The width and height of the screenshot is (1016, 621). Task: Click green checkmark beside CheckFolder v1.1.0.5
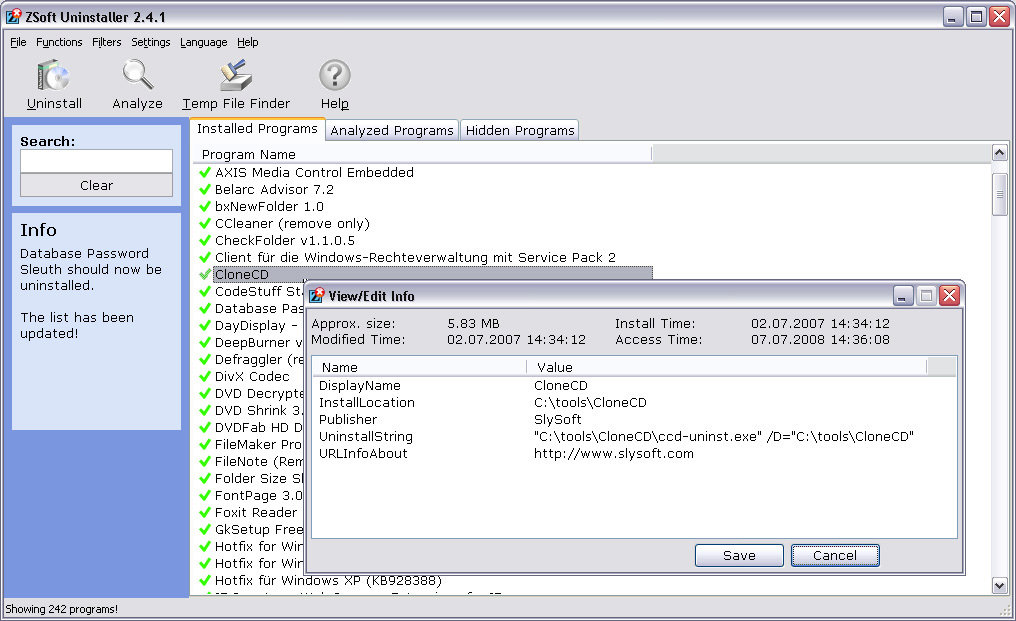[x=205, y=240]
